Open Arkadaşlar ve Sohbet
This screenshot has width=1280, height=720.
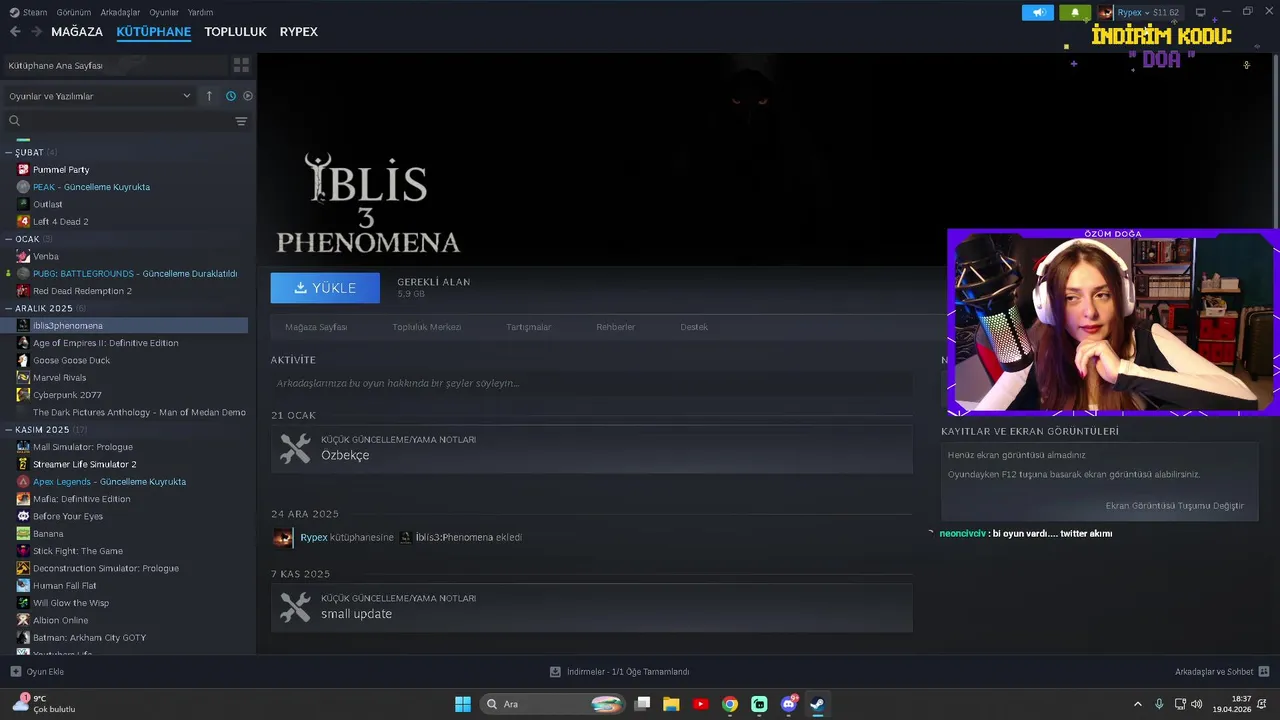(x=1222, y=672)
